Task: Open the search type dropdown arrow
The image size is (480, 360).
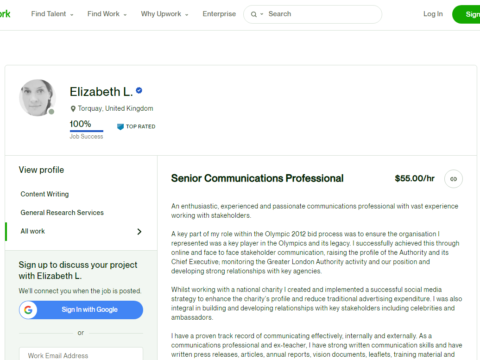Action: (262, 14)
